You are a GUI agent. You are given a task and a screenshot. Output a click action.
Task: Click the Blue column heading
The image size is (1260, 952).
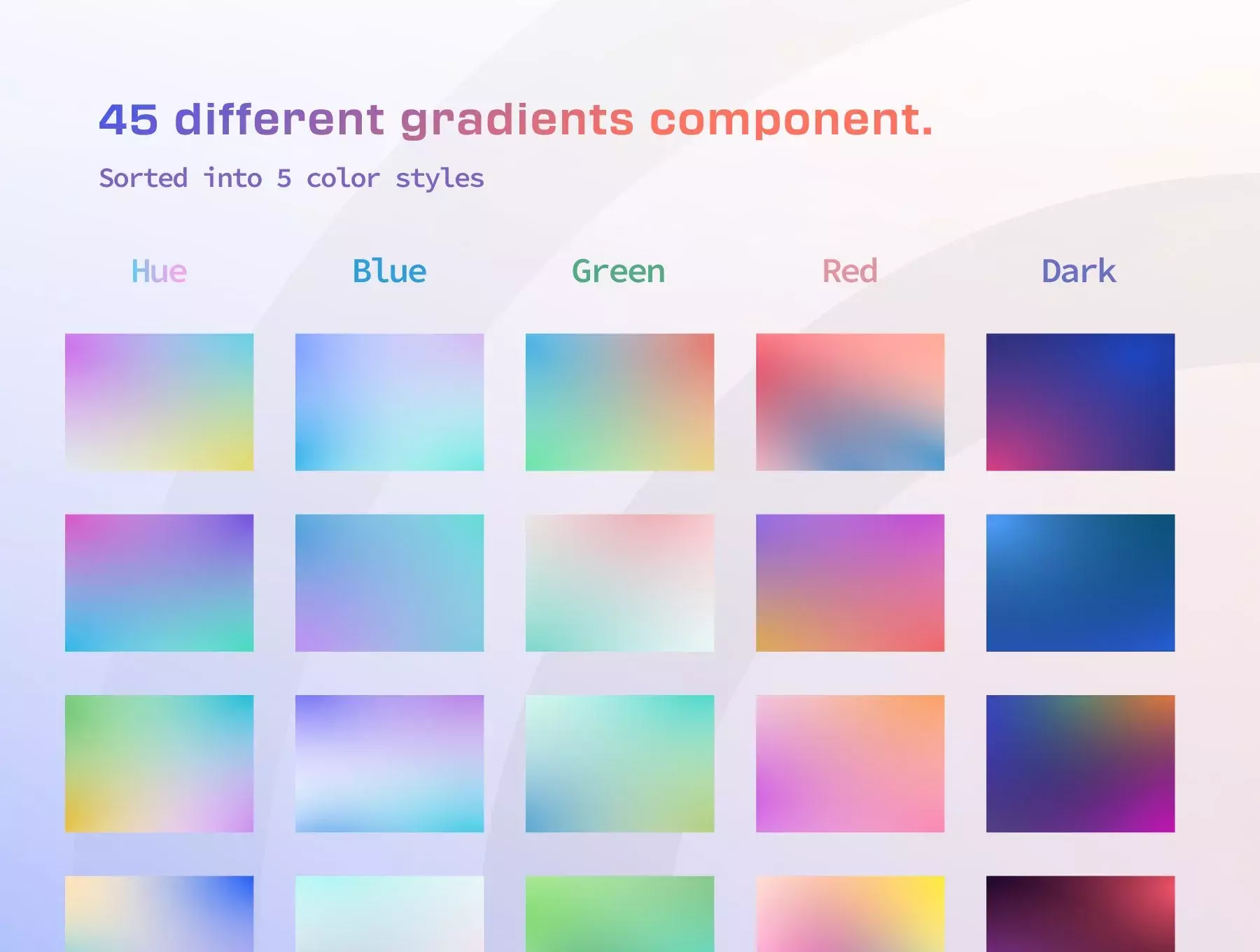coord(389,271)
